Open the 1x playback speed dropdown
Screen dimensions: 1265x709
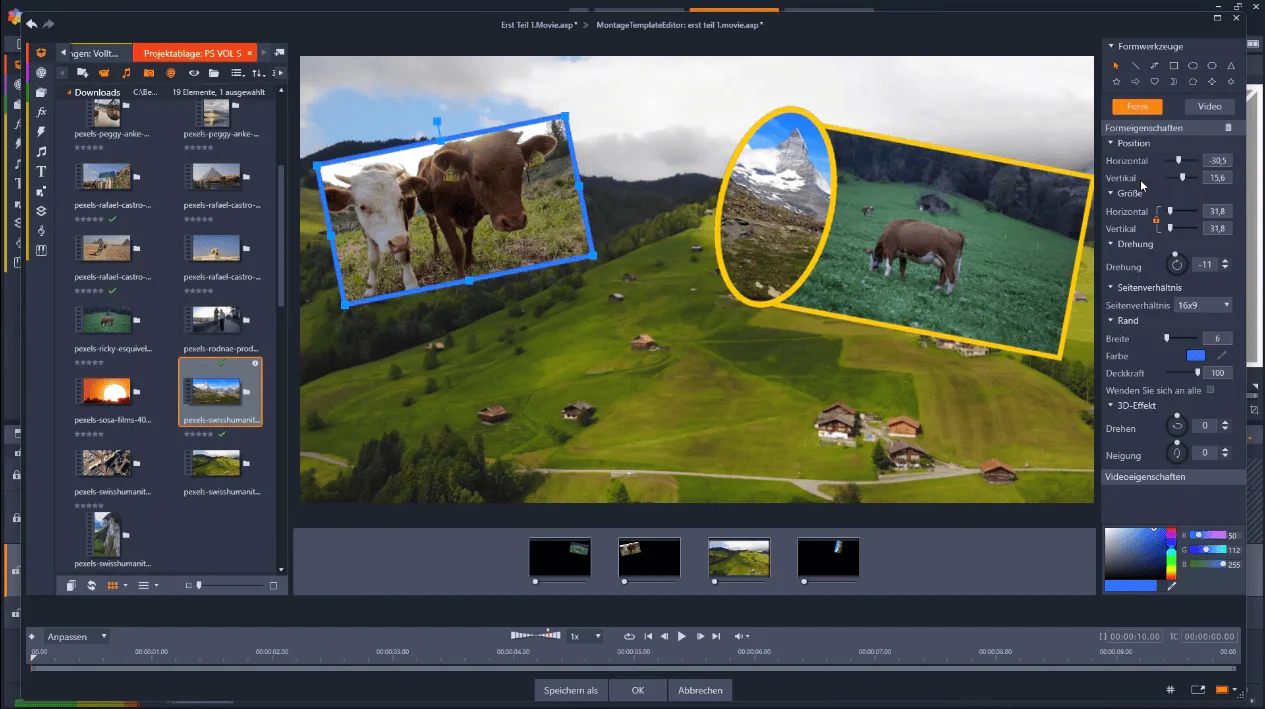click(x=585, y=636)
